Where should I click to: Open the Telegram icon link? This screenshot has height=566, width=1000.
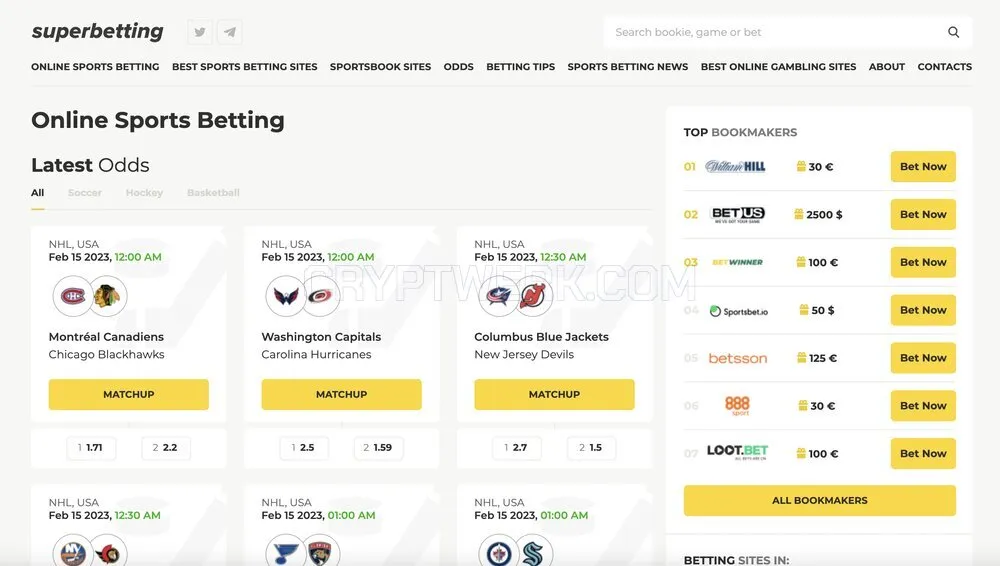[230, 32]
